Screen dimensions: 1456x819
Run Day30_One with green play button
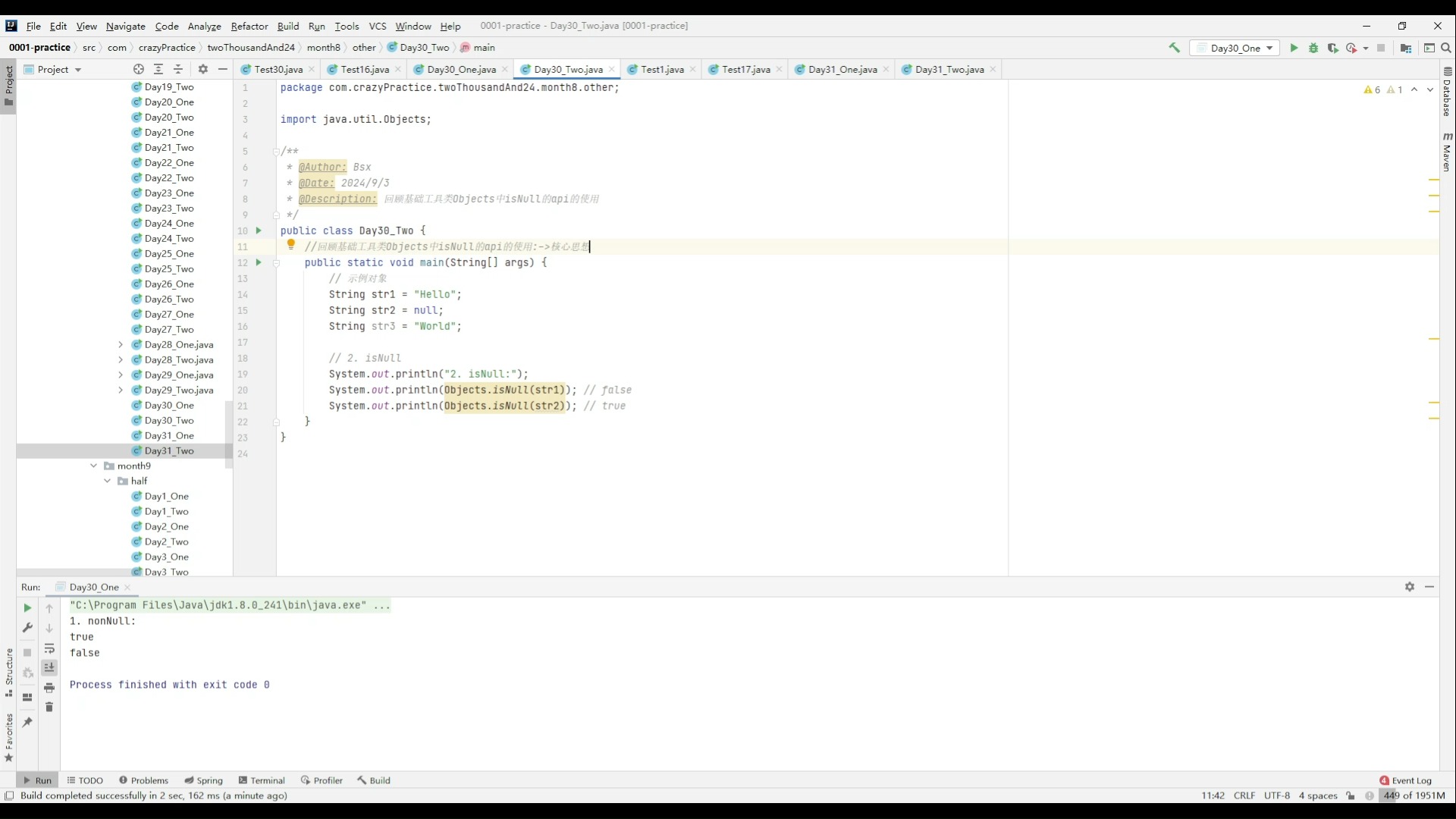(x=1294, y=48)
